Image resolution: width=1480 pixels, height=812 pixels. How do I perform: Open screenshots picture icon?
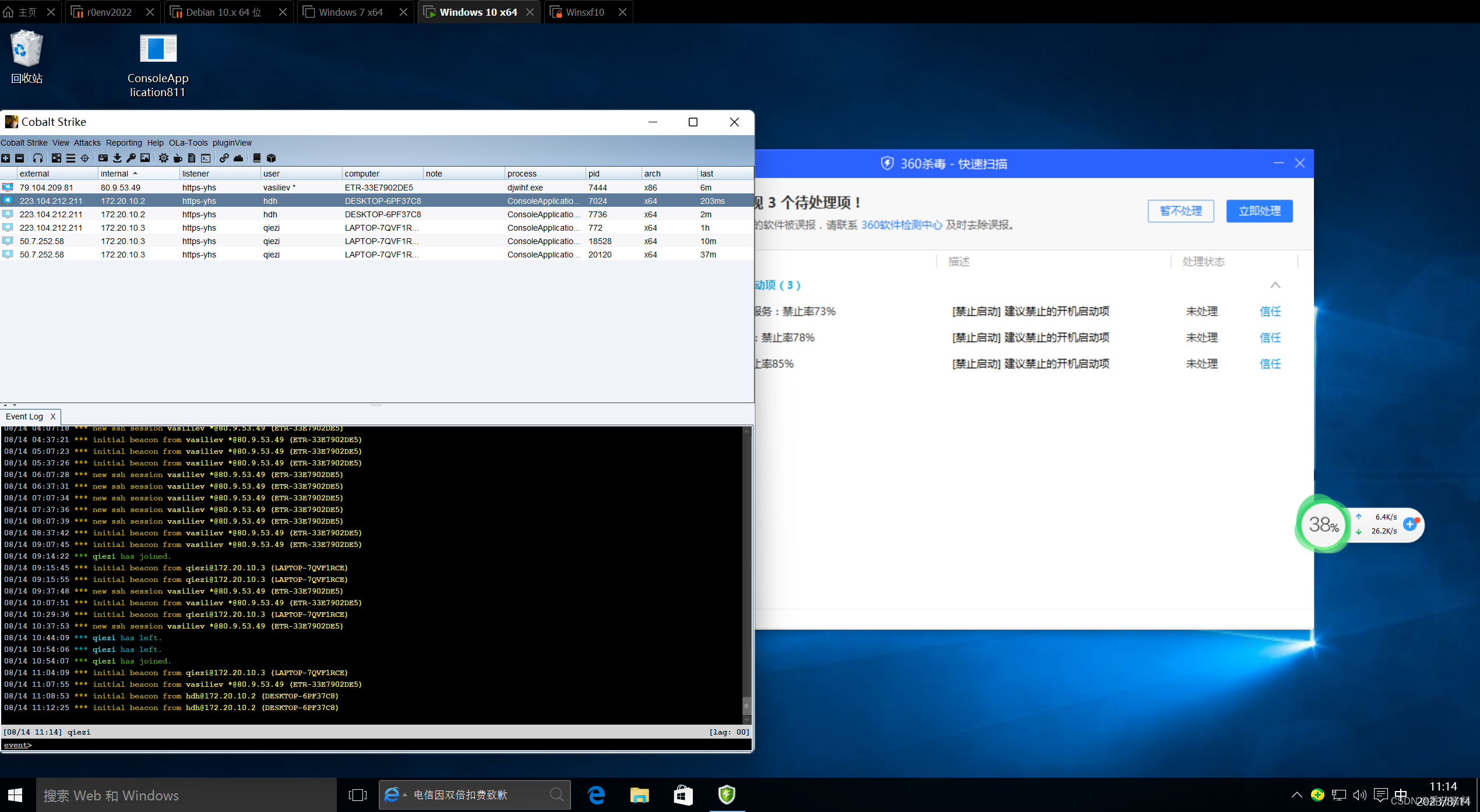[x=145, y=158]
